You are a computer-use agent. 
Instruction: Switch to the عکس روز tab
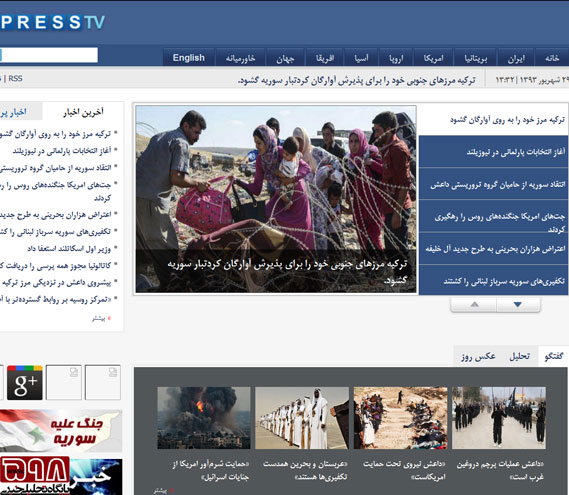click(x=478, y=356)
